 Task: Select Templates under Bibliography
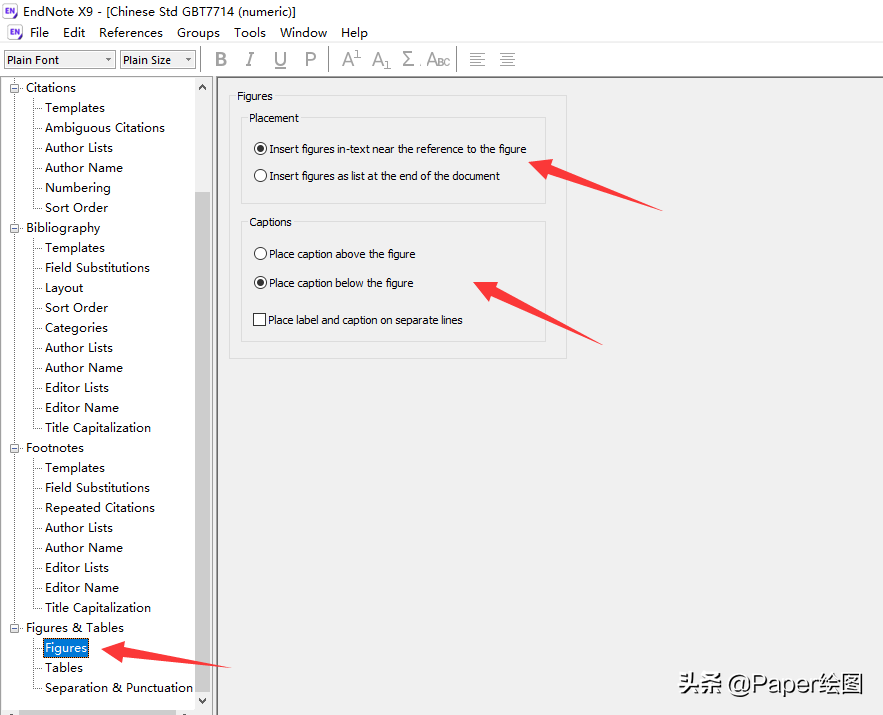pyautogui.click(x=75, y=248)
